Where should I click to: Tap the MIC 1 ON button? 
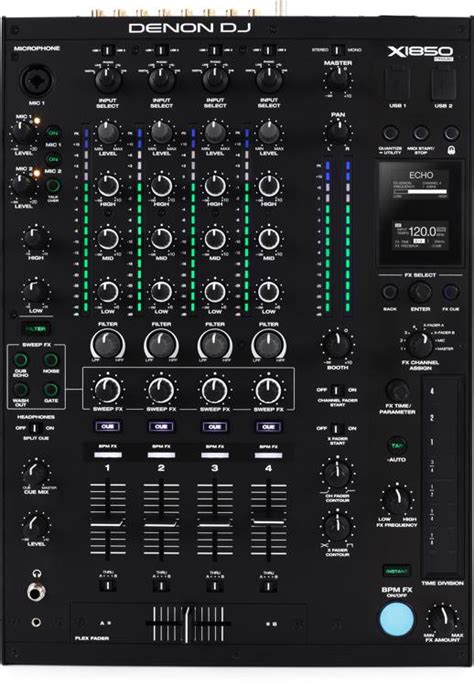click(53, 133)
